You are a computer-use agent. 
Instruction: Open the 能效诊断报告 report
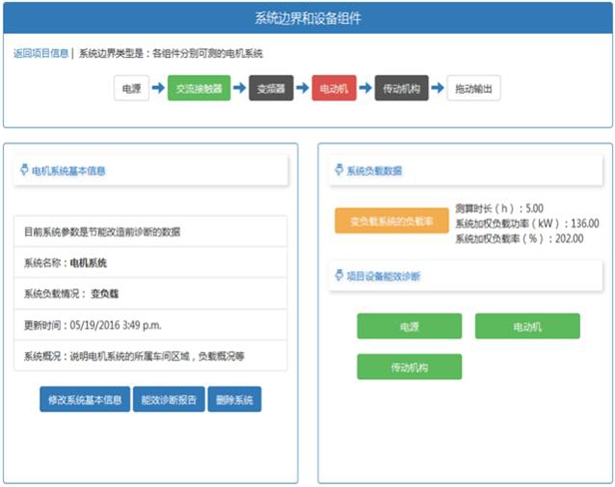pyautogui.click(x=168, y=400)
